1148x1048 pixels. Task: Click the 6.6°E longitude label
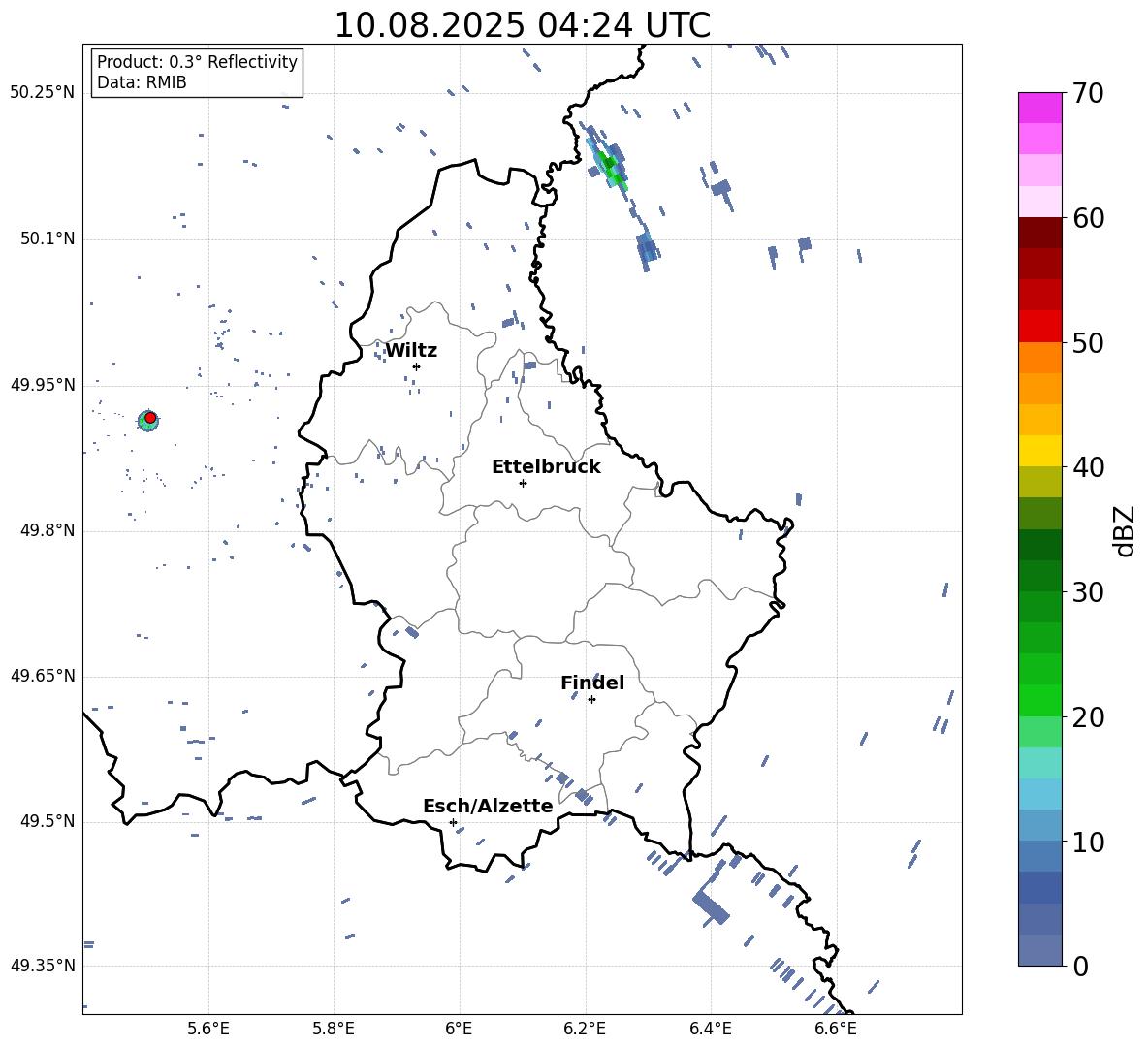point(836,1029)
